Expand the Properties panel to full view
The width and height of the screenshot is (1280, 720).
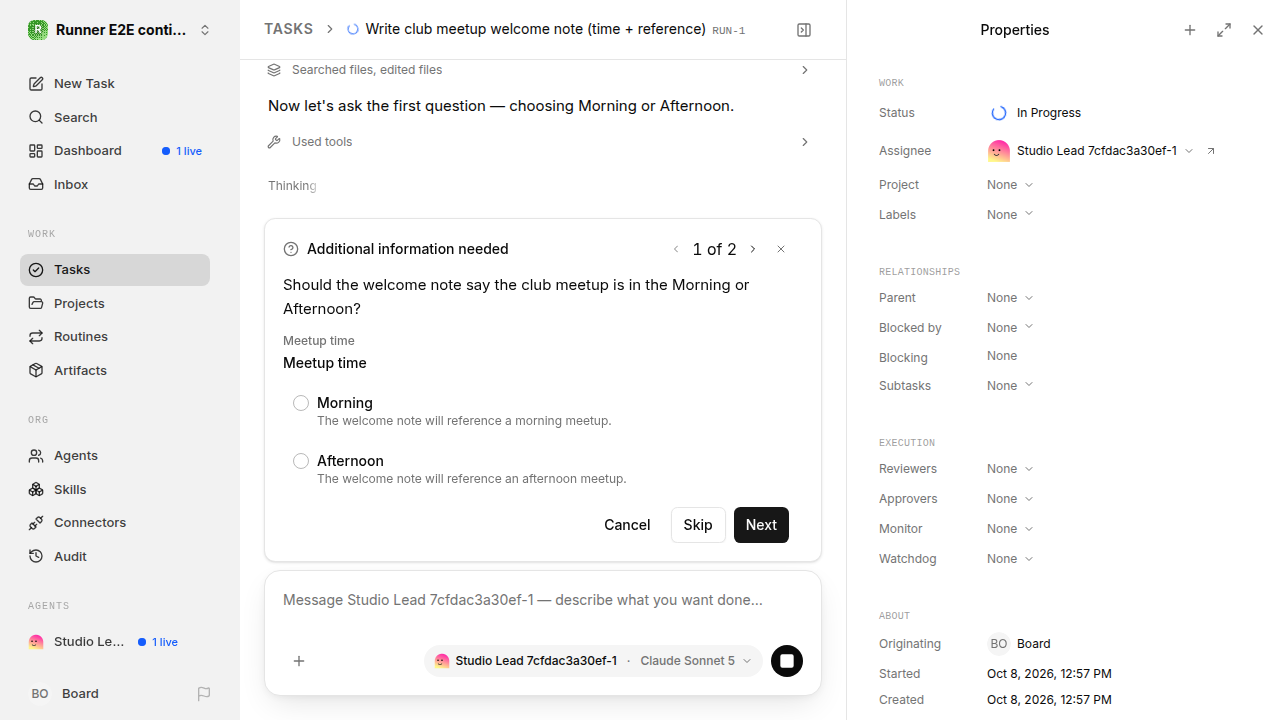[x=1224, y=30]
